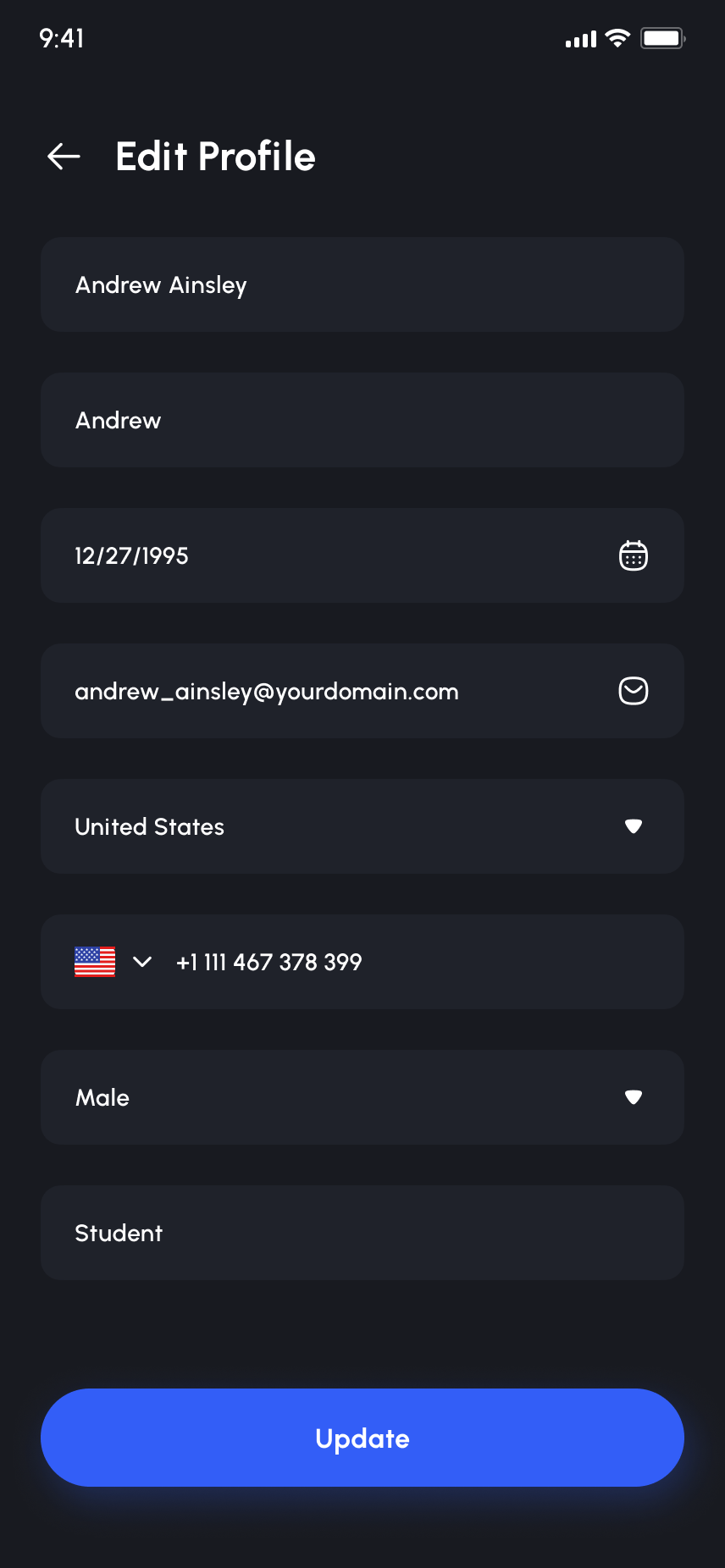The height and width of the screenshot is (1568, 725).
Task: Check the Wi-Fi status icon
Action: coord(618,39)
